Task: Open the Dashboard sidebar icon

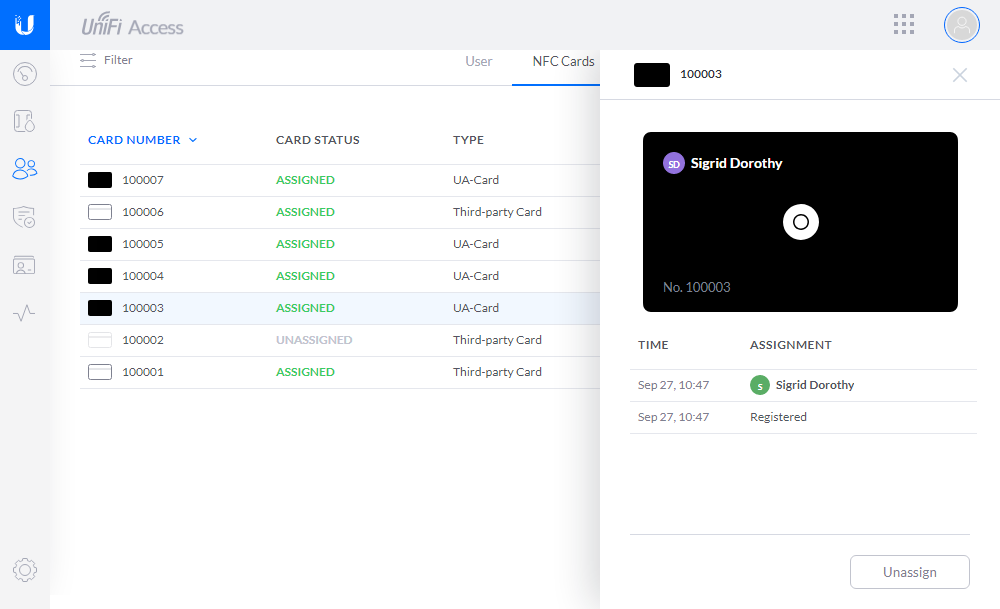Action: tap(25, 74)
